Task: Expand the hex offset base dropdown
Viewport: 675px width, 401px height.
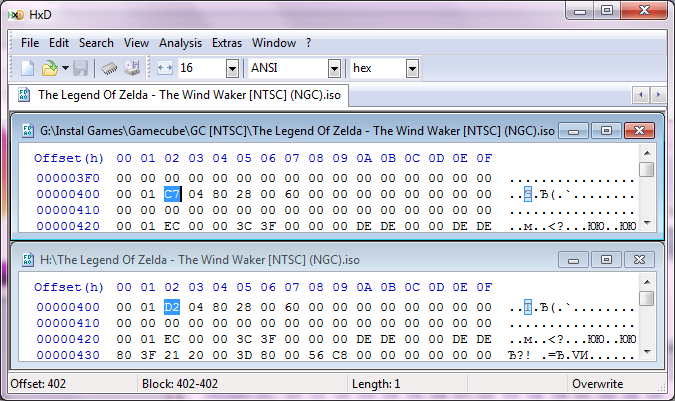Action: [412, 68]
